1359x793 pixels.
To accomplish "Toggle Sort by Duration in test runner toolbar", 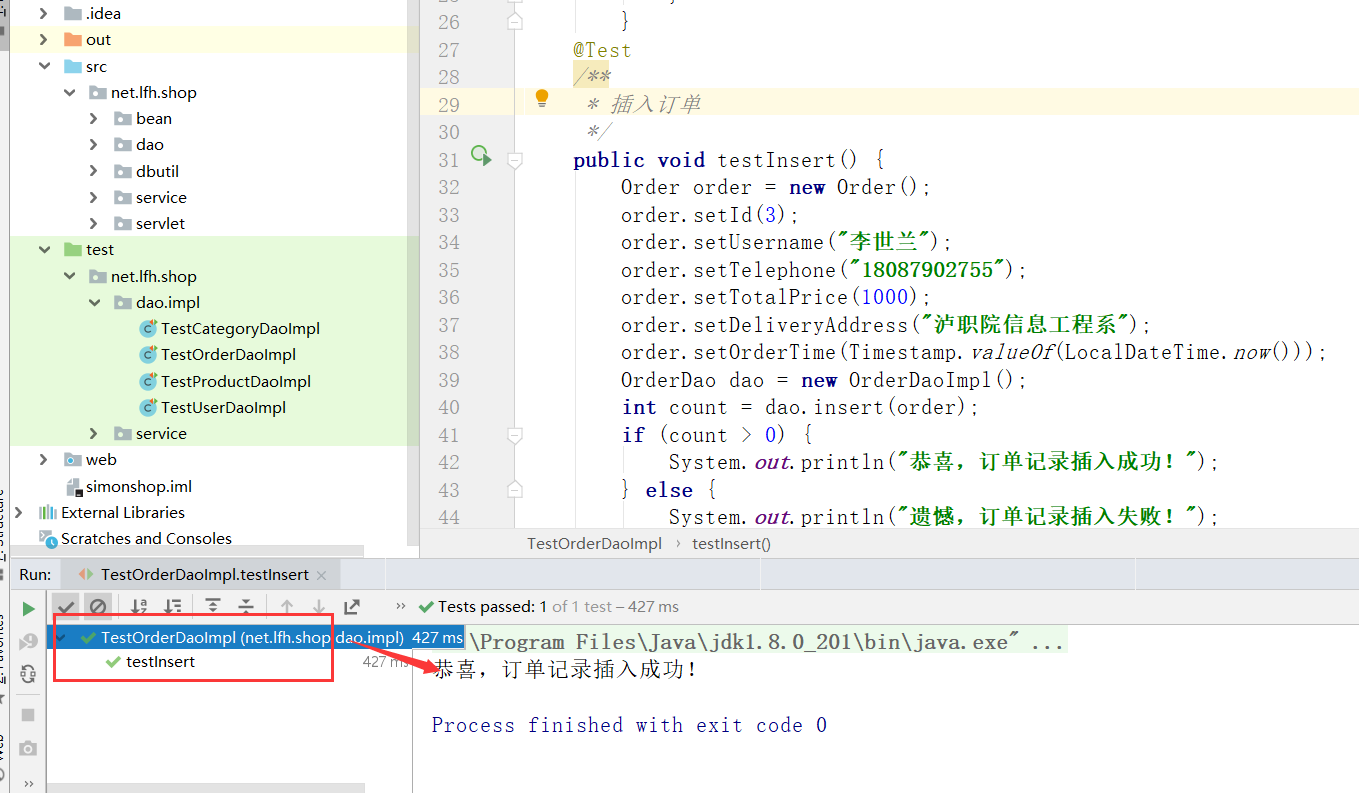I will click(x=173, y=607).
